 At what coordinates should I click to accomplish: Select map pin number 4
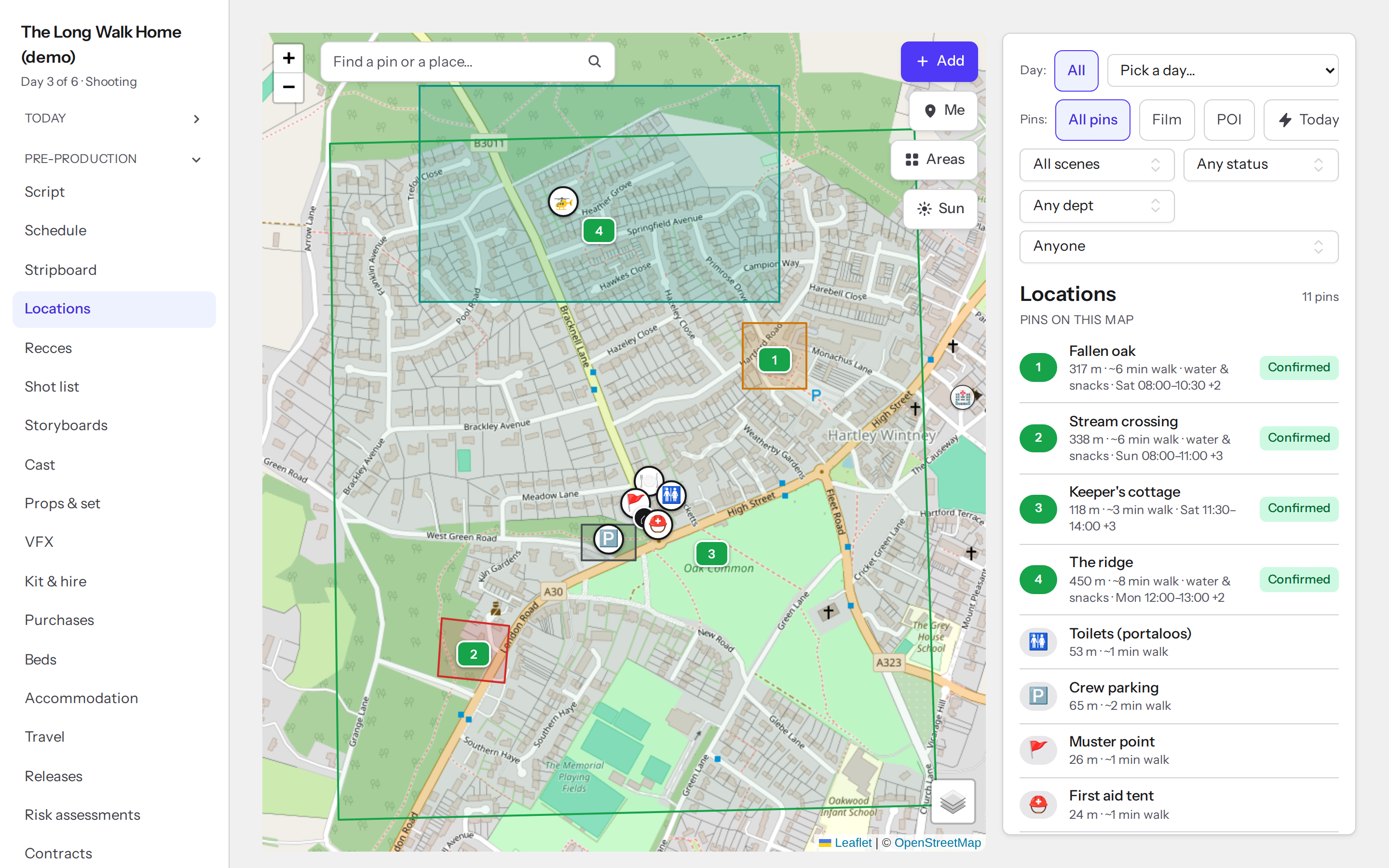[x=599, y=231]
